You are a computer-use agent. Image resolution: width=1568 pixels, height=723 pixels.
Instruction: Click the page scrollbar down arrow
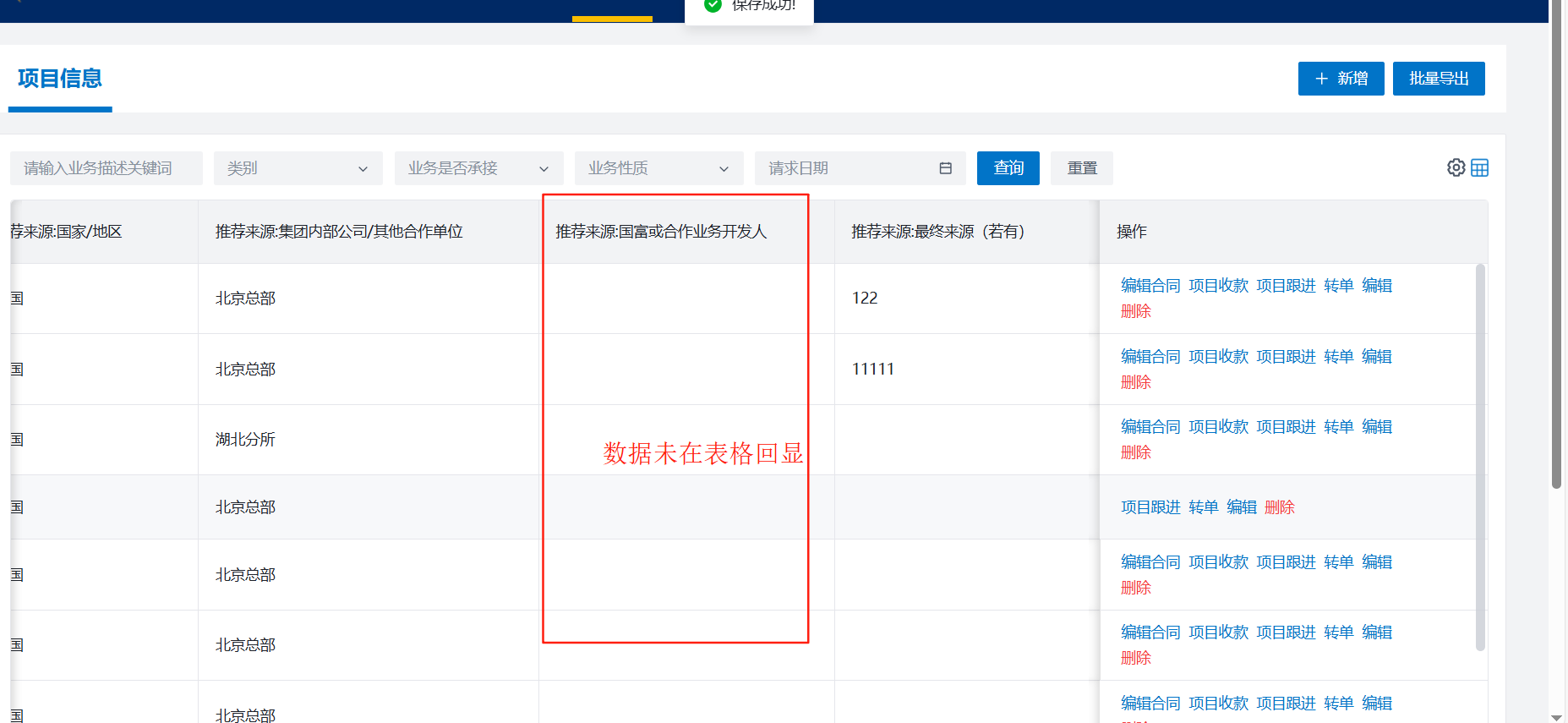pyautogui.click(x=1556, y=717)
